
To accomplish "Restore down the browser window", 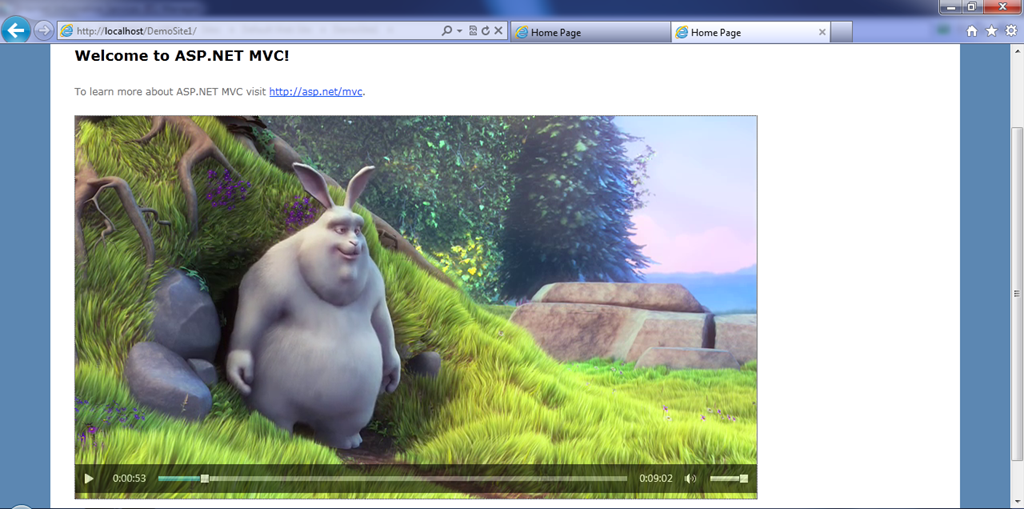I will (x=971, y=7).
